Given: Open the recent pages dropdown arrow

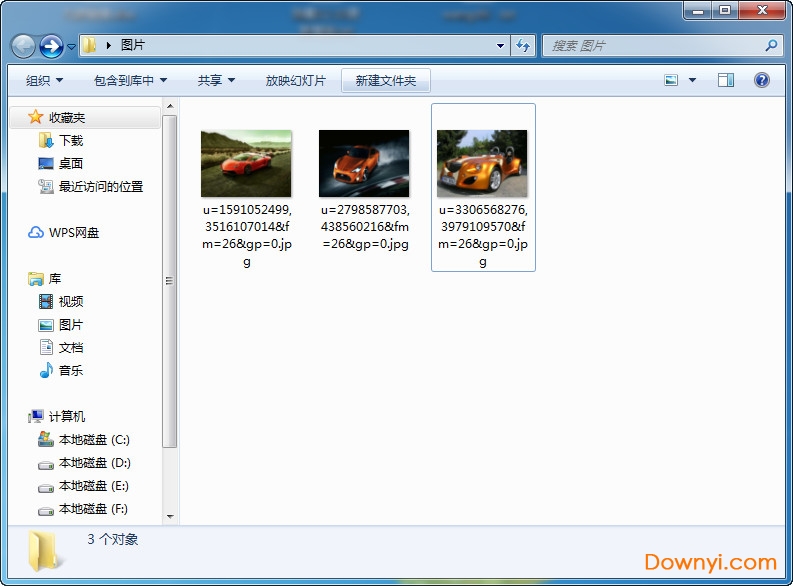Looking at the screenshot, I should tap(71, 47).
